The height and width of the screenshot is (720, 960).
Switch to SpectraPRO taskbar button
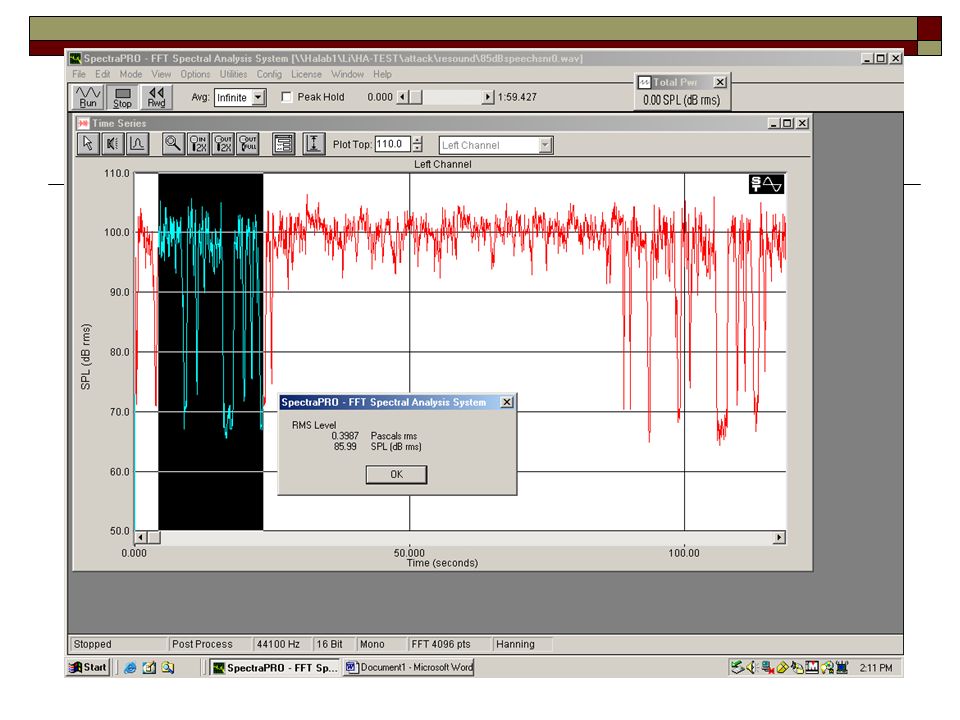click(x=274, y=667)
